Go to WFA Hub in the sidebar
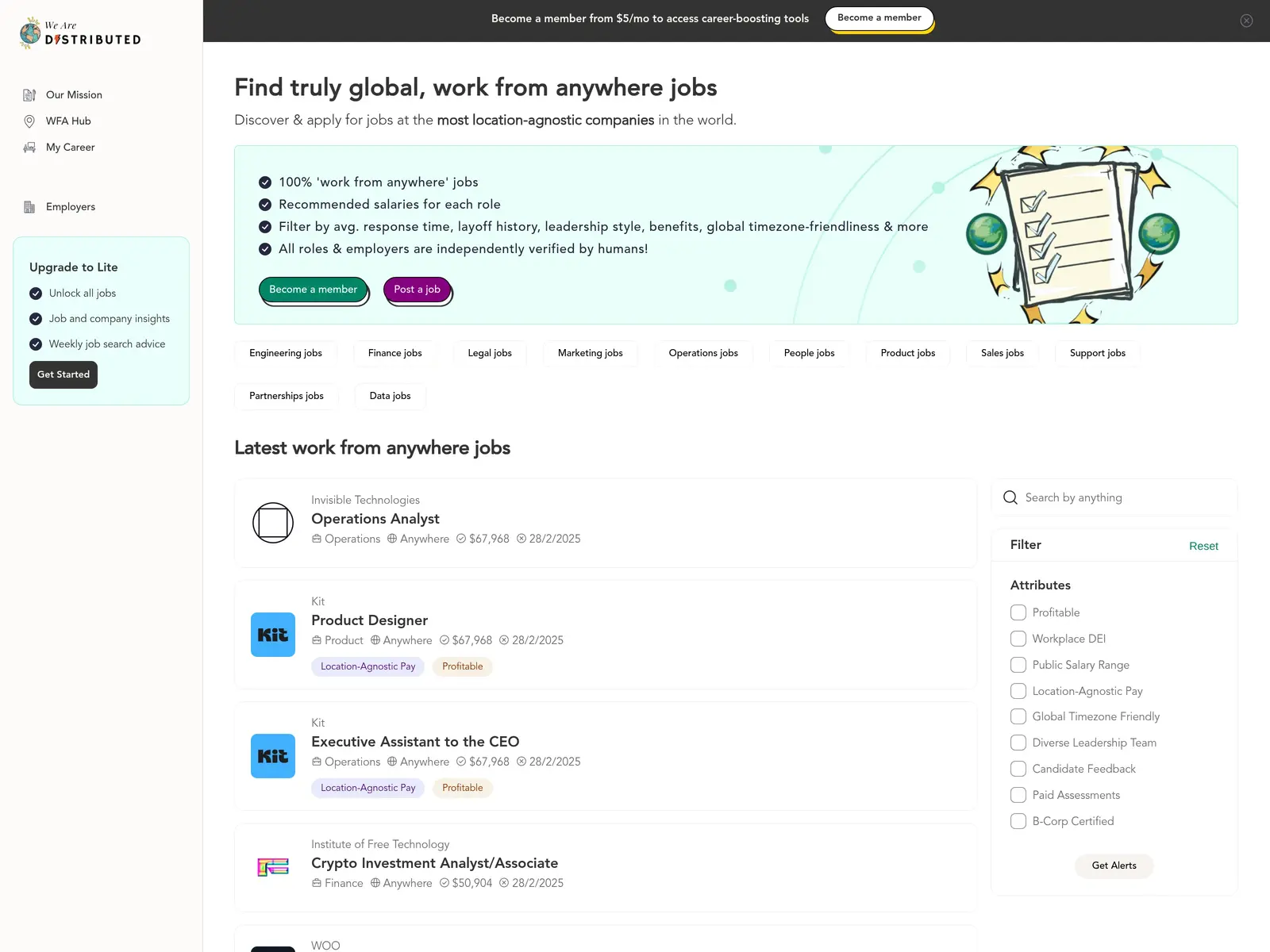 click(68, 121)
